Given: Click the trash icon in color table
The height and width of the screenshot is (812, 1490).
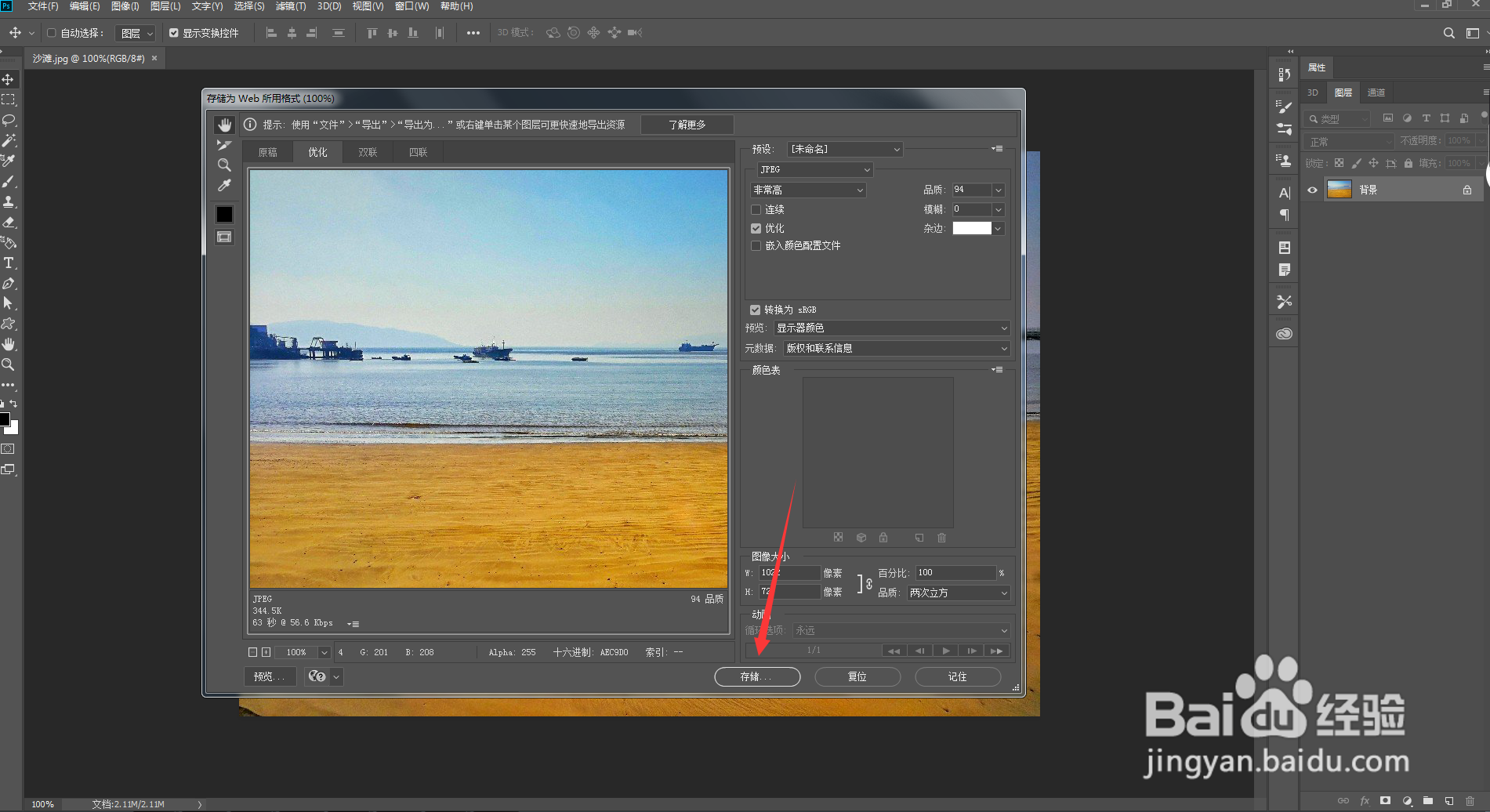Looking at the screenshot, I should pos(941,538).
